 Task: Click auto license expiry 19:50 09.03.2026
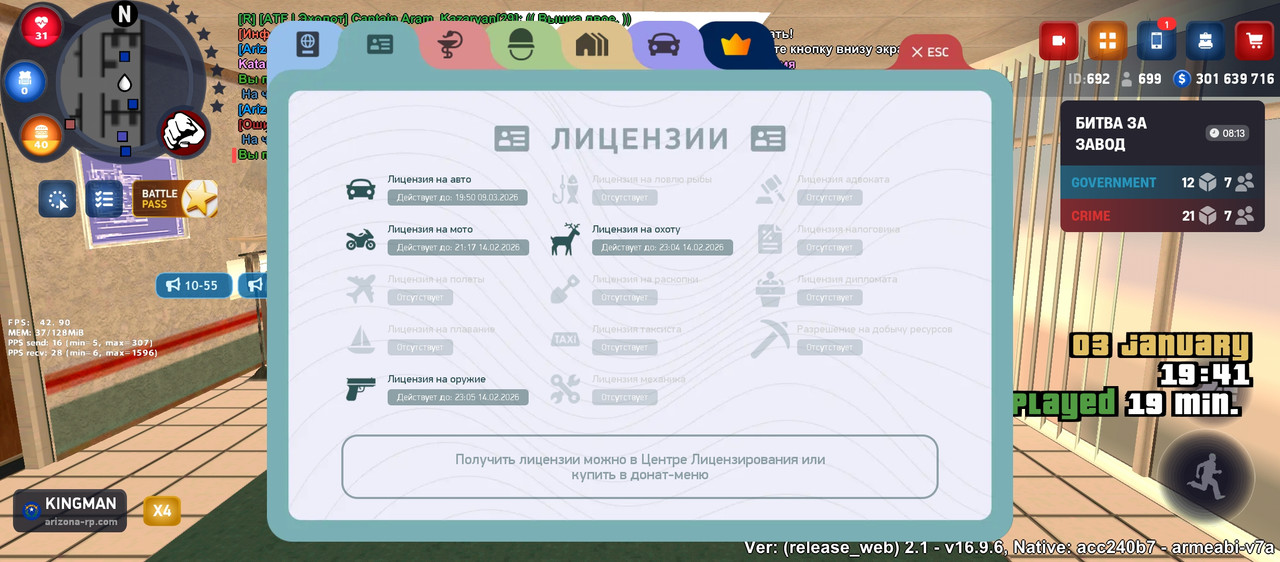point(458,197)
